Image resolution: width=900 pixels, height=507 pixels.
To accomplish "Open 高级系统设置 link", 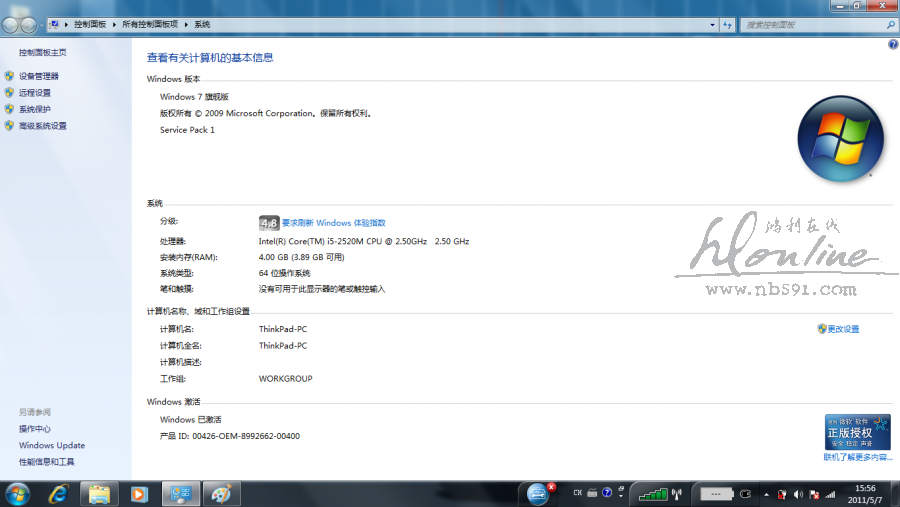I will (42, 126).
